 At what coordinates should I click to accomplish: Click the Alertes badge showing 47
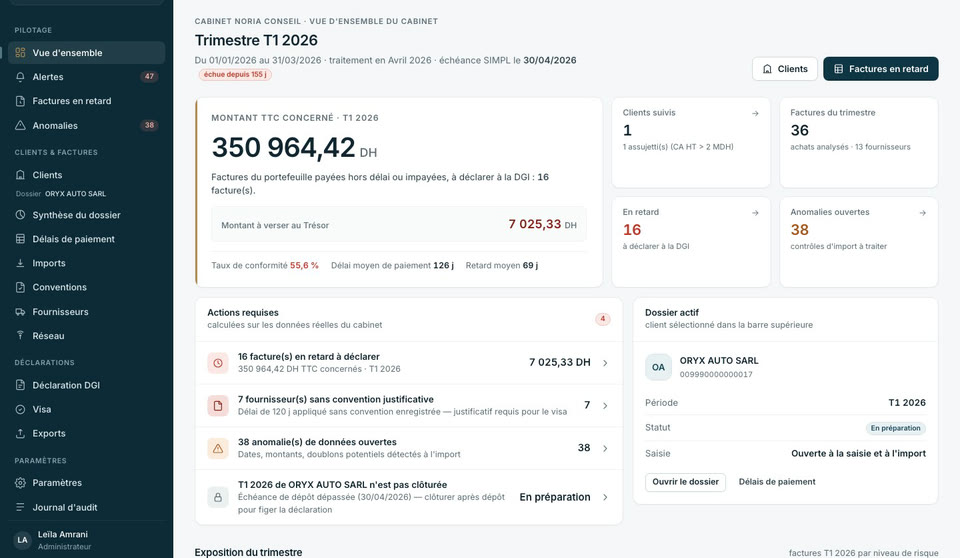click(149, 77)
